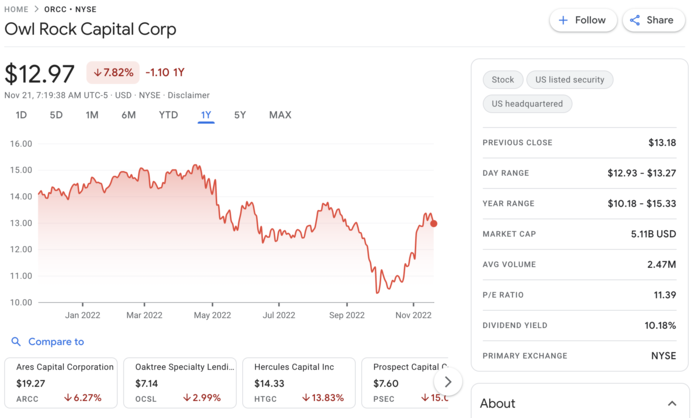Click the PRIMARY EXCHANGE value NYSE

663,356
